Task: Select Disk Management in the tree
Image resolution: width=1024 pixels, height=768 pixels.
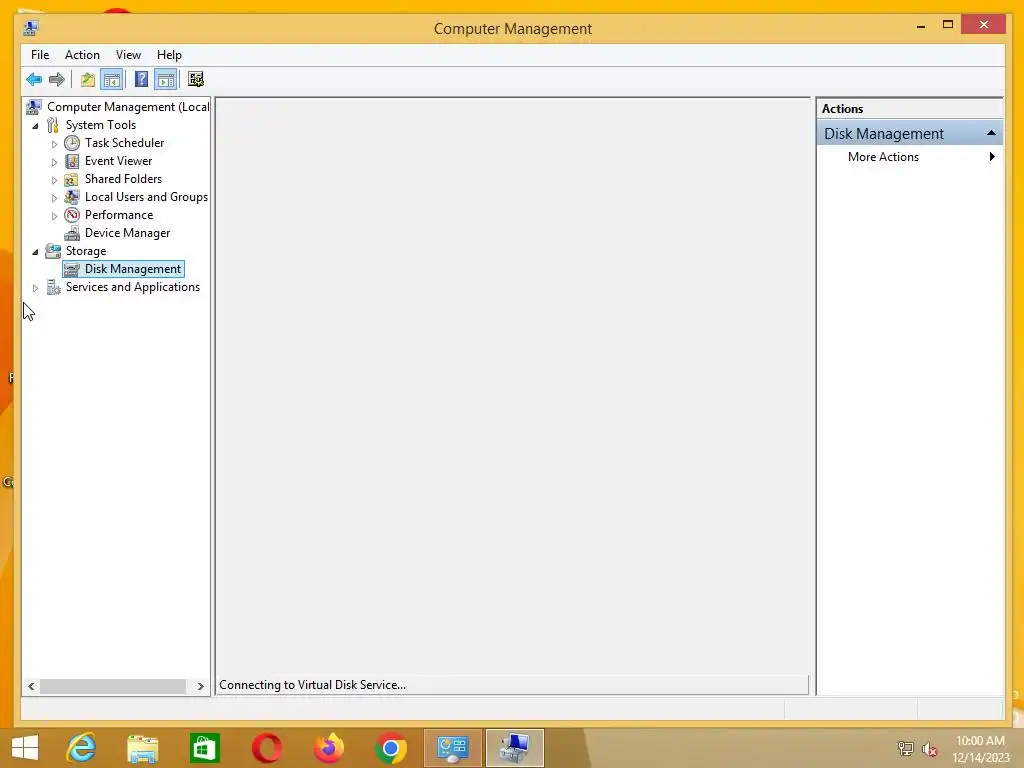Action: click(x=133, y=269)
